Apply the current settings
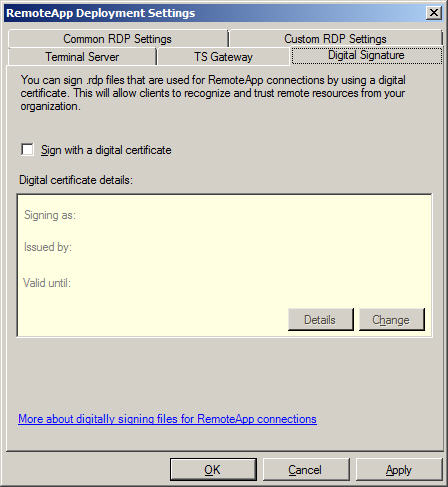 pyautogui.click(x=399, y=470)
